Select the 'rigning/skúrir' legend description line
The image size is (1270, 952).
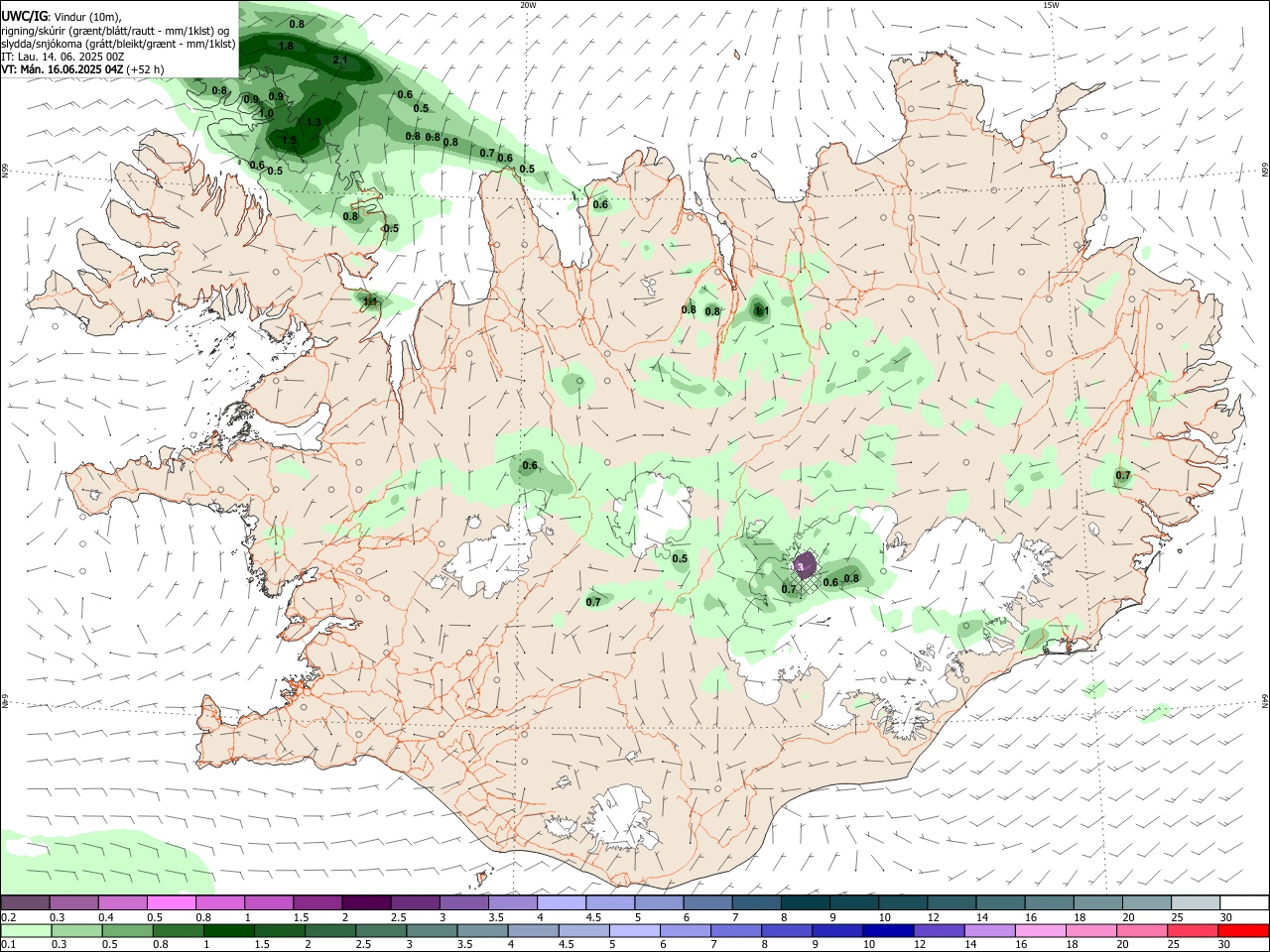pos(115,30)
